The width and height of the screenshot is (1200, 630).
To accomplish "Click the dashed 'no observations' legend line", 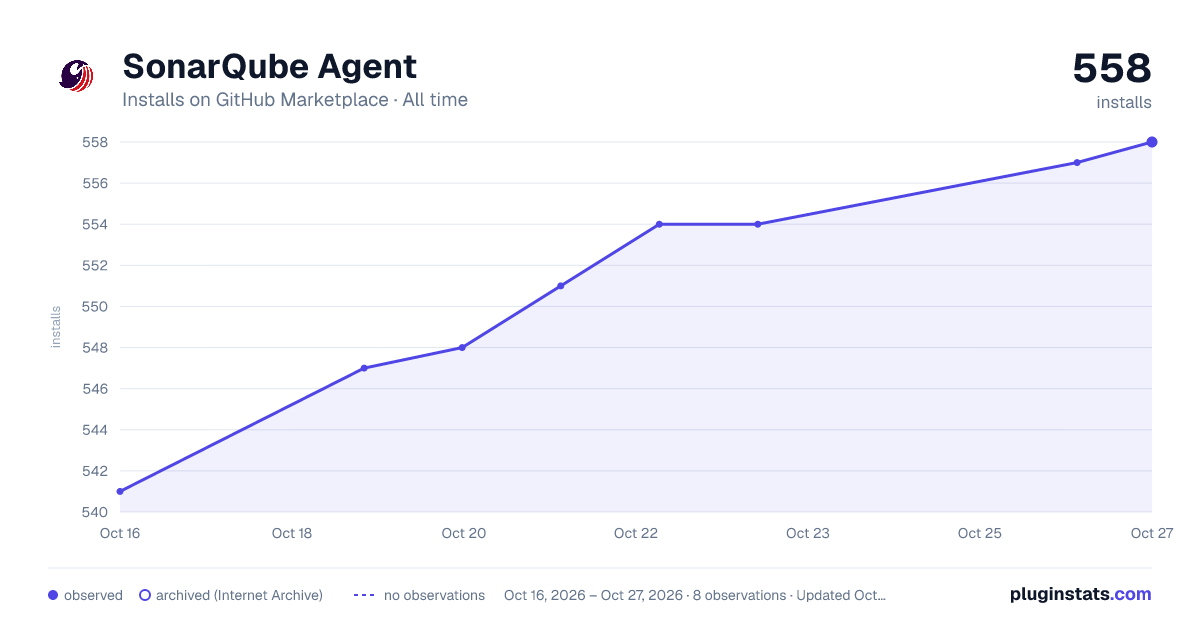I will (364, 595).
